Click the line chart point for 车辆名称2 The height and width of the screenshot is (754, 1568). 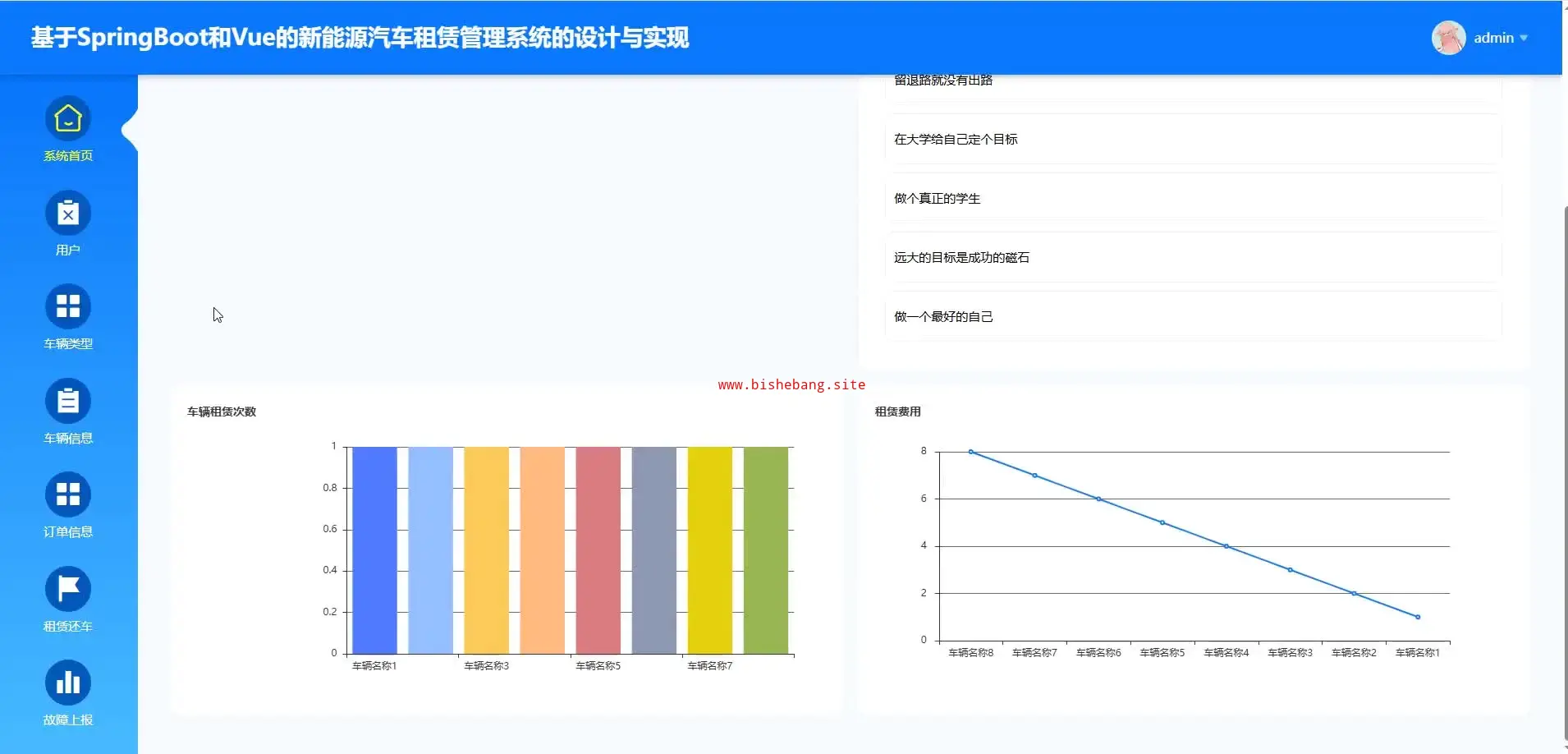[x=1354, y=593]
